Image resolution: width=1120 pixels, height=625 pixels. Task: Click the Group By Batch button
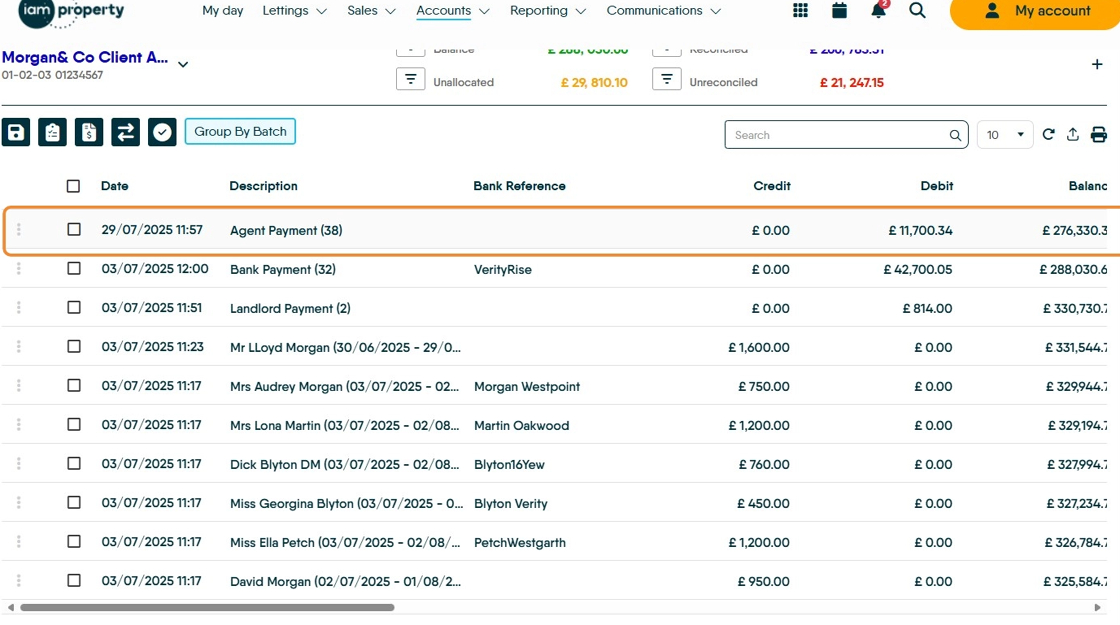tap(240, 132)
